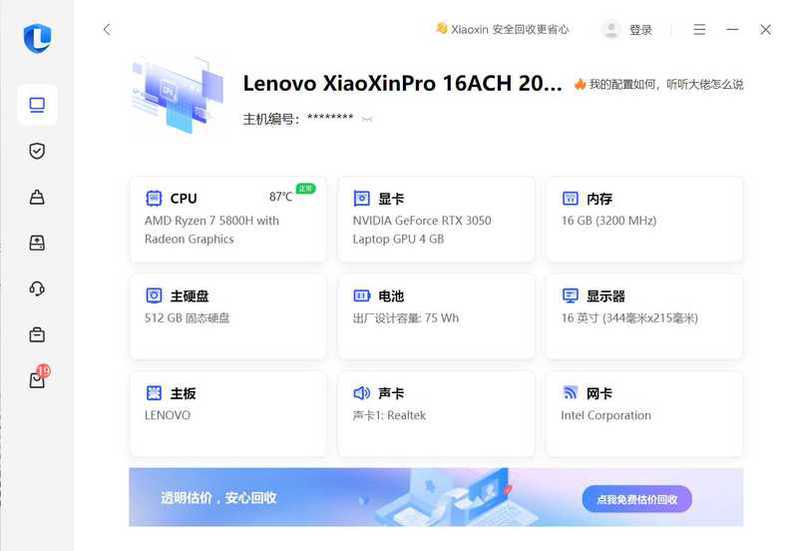Open the hamburger main menu
This screenshot has height=551, width=798.
pos(699,30)
